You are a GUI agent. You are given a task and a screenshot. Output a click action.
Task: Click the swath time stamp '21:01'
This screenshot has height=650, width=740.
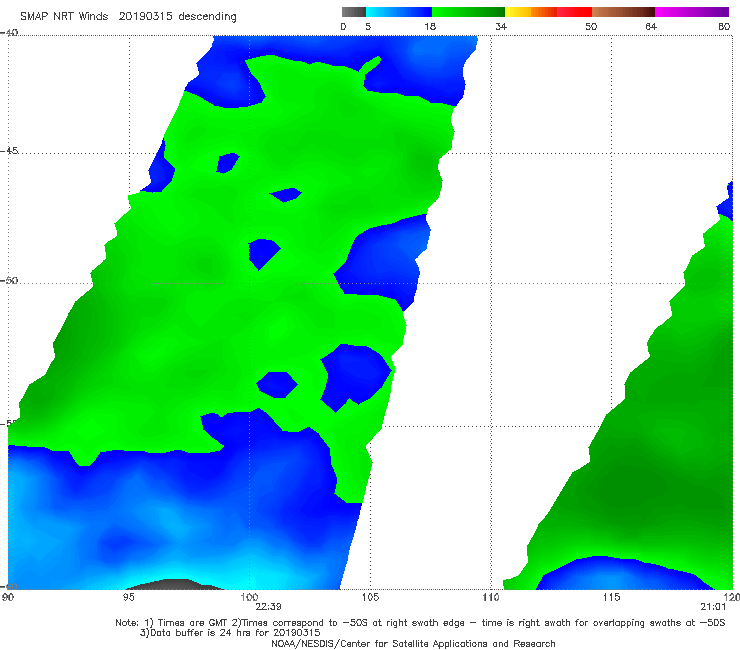click(713, 607)
